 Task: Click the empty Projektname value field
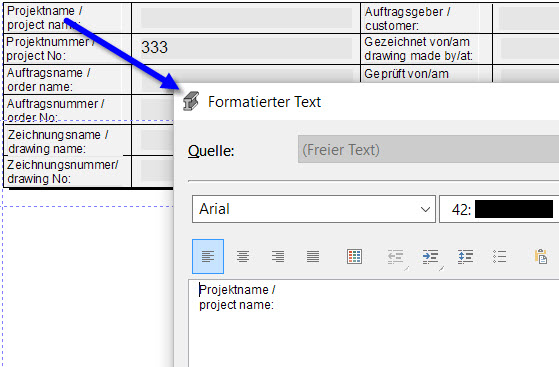(246, 18)
